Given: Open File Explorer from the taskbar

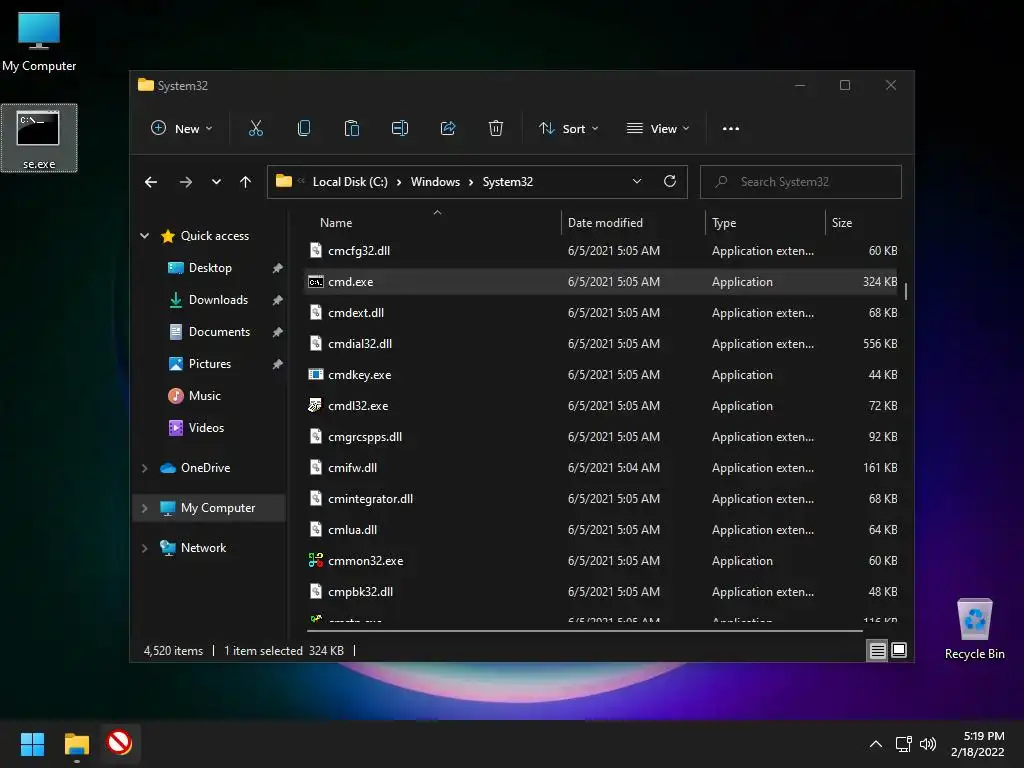Looking at the screenshot, I should (x=76, y=744).
